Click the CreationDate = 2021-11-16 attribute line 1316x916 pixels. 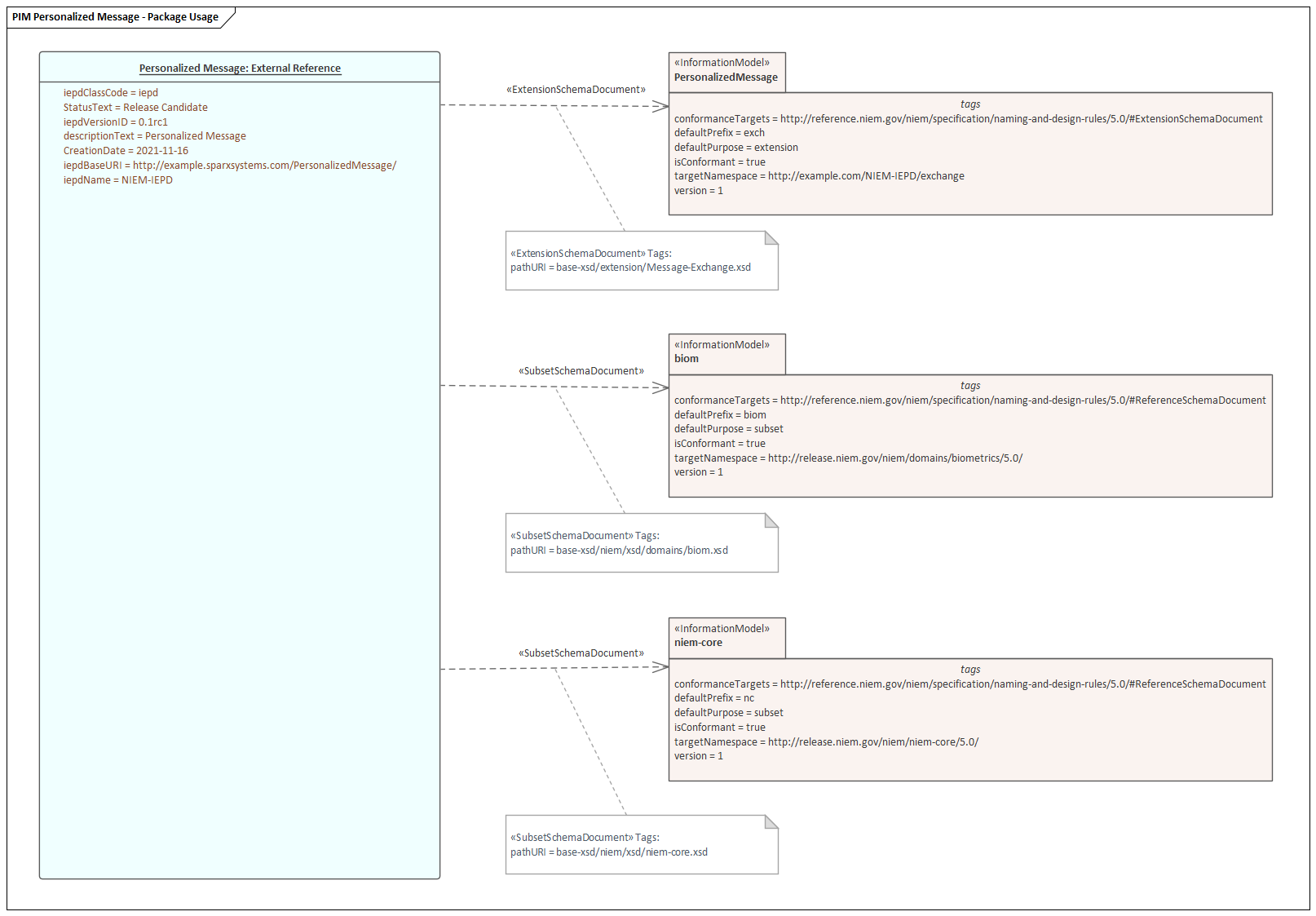tap(125, 150)
